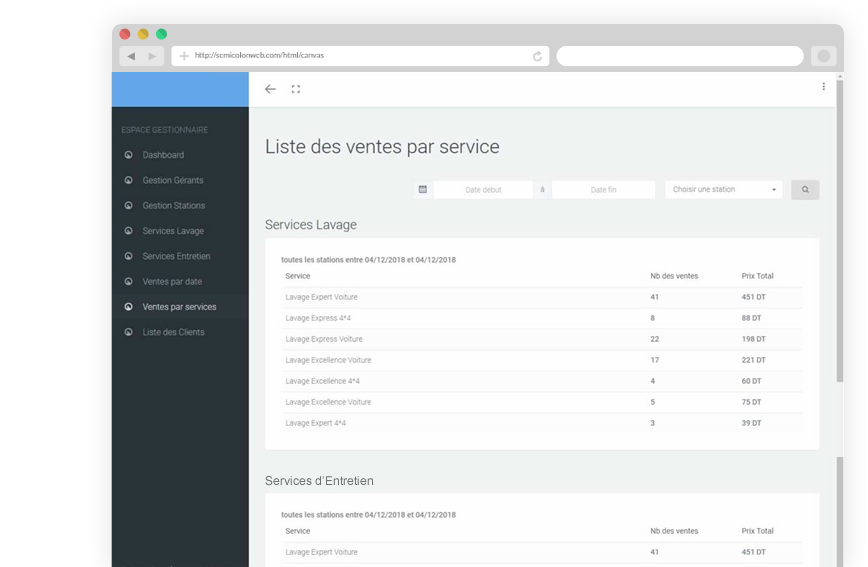Select Services Lavage menu item

(x=172, y=231)
